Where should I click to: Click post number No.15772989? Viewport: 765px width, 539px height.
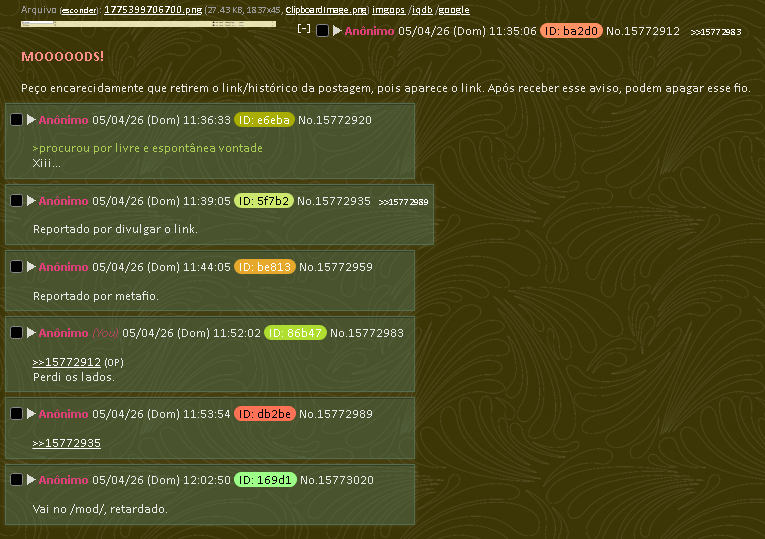[x=336, y=414]
